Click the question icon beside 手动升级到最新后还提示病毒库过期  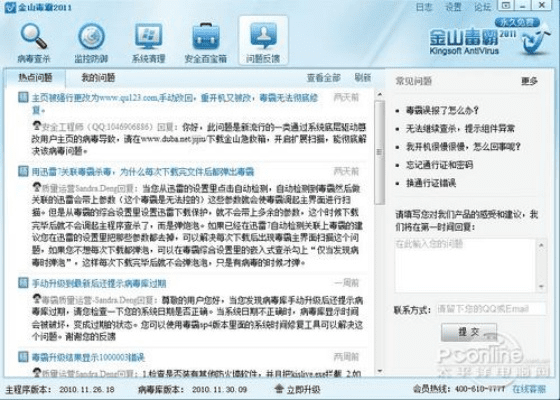pos(23,283)
